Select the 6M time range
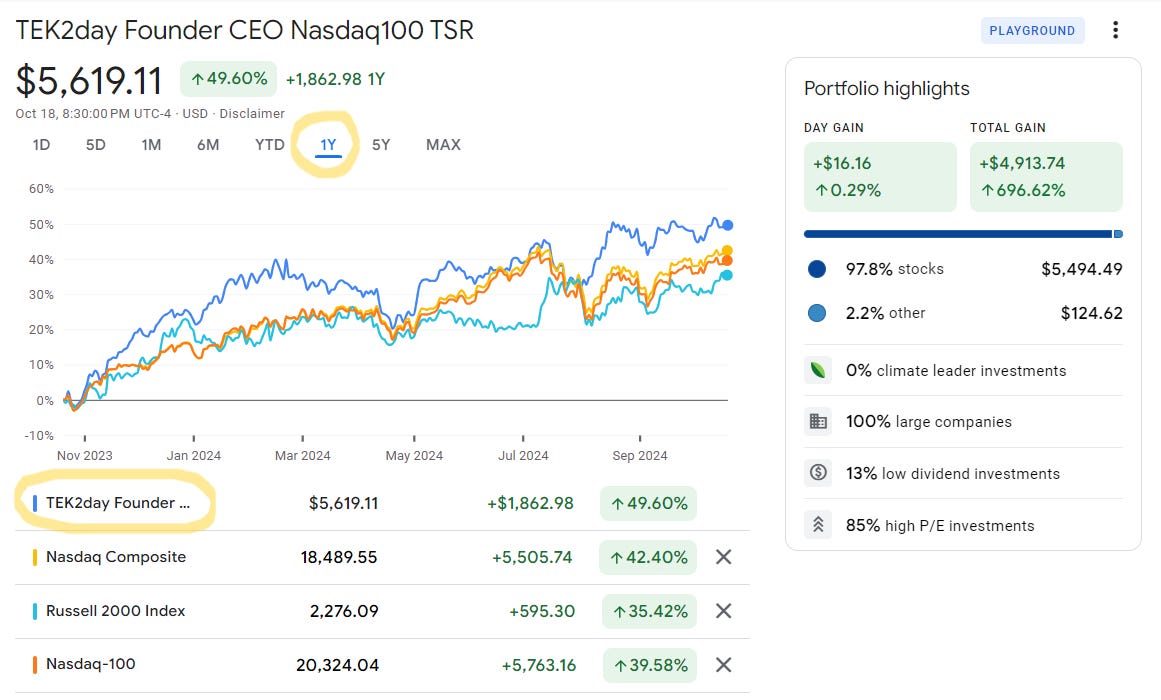Image resolution: width=1161 pixels, height=700 pixels. 208,145
